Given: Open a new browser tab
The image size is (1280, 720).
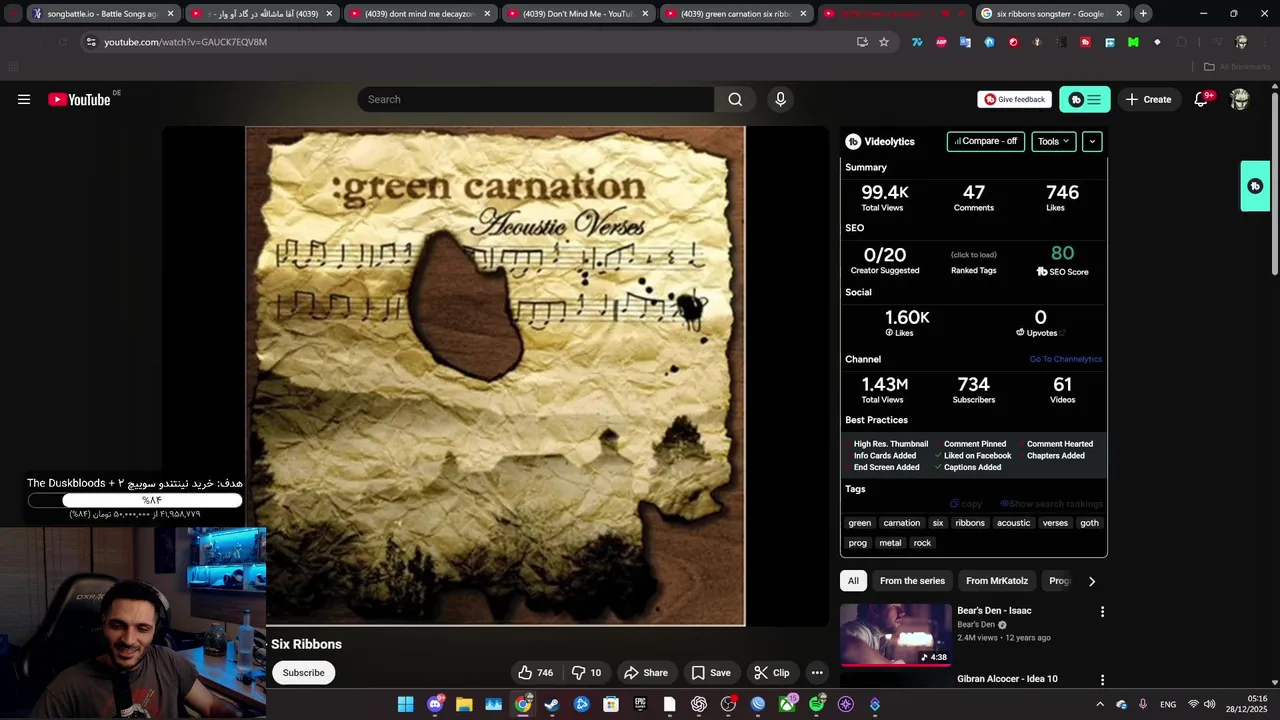Looking at the screenshot, I should pyautogui.click(x=1143, y=14).
